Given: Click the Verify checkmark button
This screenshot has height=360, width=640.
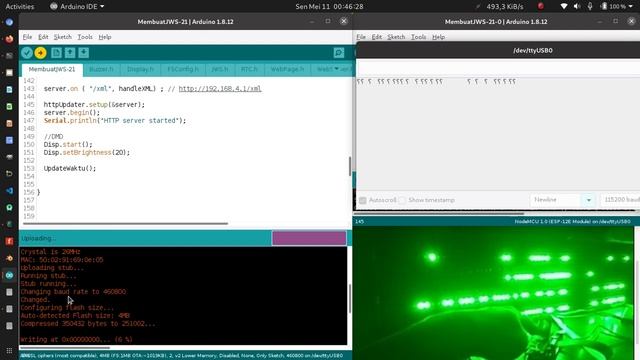Looking at the screenshot, I should [27, 53].
